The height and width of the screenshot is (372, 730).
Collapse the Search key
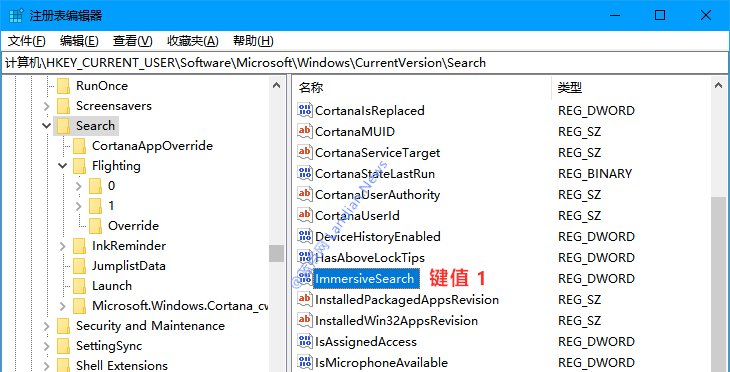click(47, 126)
